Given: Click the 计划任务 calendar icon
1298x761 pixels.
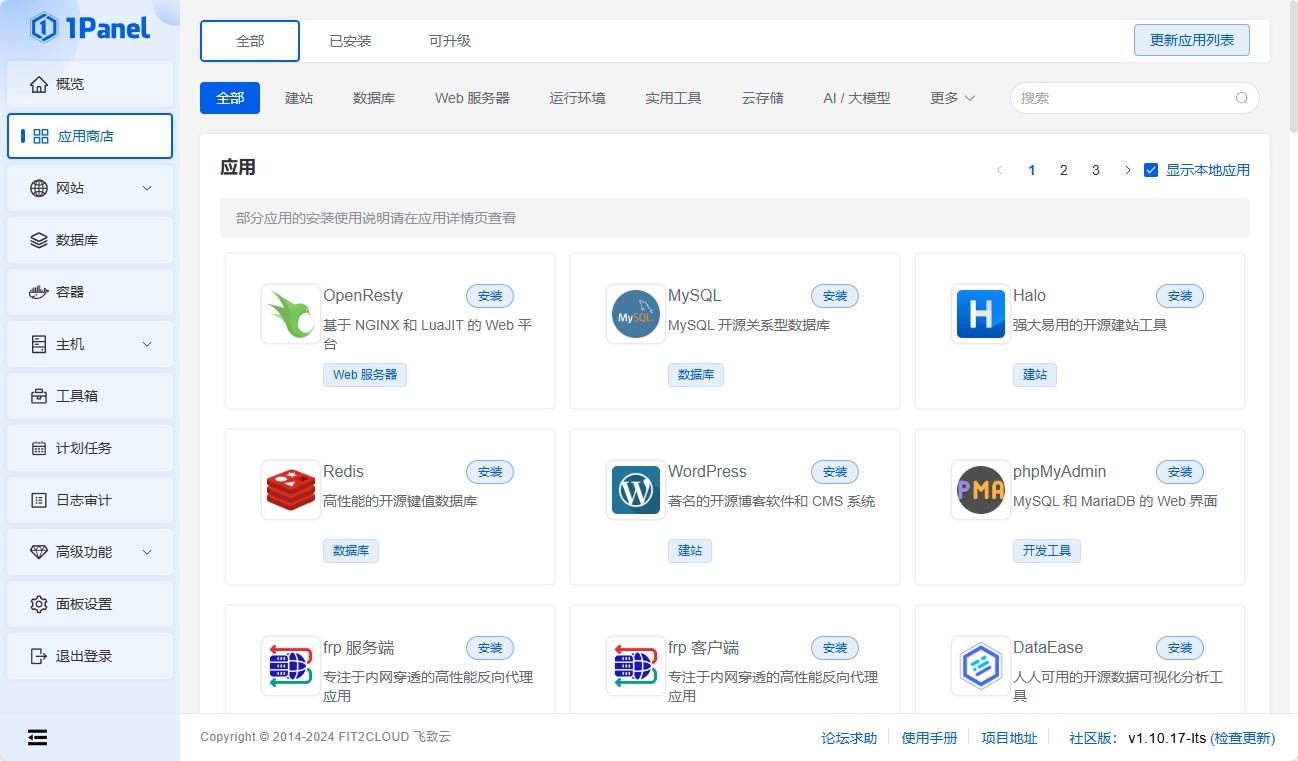Looking at the screenshot, I should pos(39,448).
